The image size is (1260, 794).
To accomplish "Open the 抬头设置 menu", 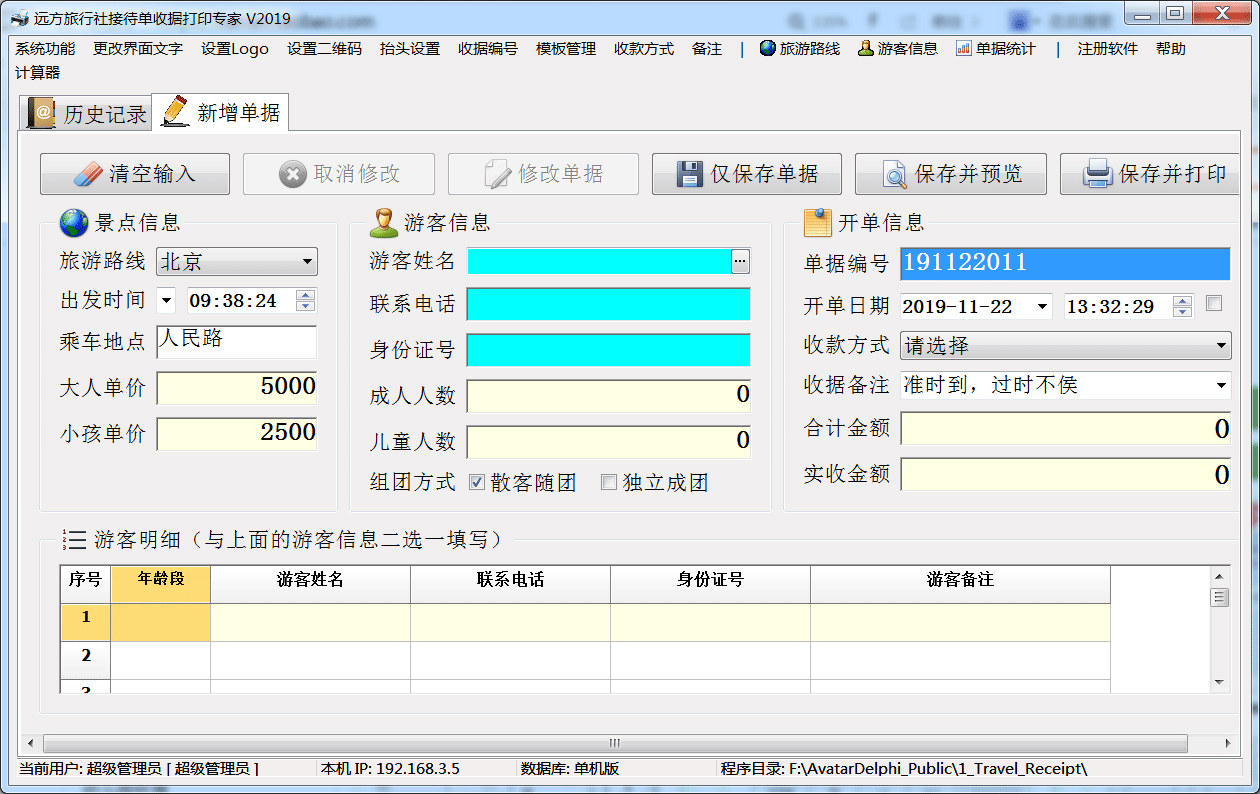I will tap(410, 48).
